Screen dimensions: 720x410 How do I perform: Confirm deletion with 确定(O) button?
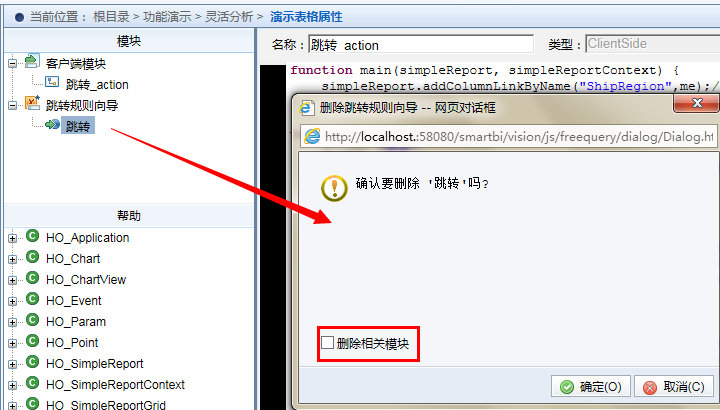click(591, 387)
